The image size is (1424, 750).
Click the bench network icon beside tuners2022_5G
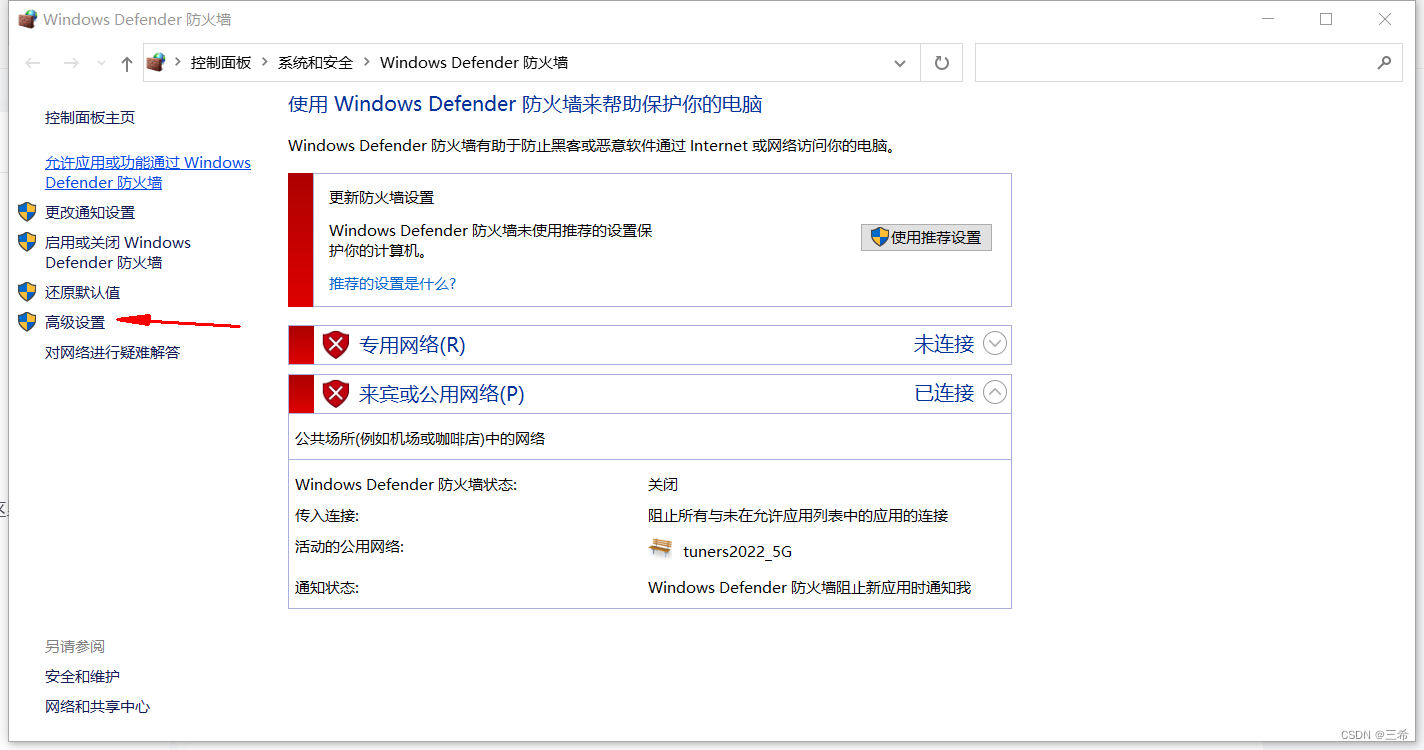tap(660, 548)
